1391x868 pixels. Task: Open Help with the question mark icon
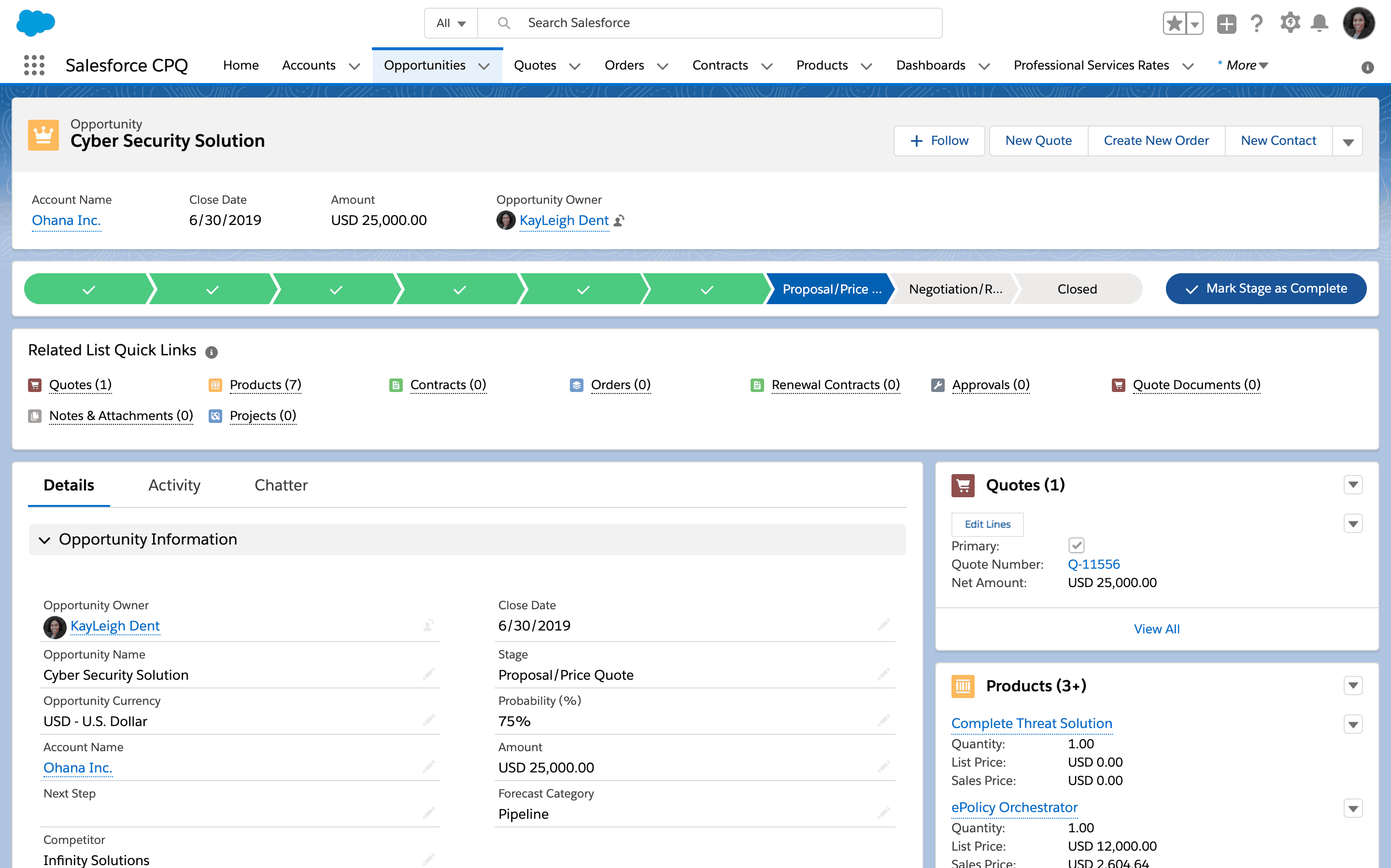tap(1257, 23)
